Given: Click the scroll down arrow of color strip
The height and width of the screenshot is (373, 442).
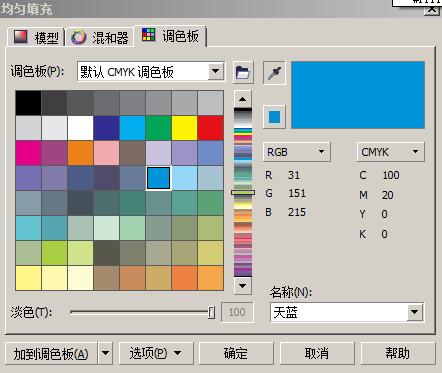Looking at the screenshot, I should pyautogui.click(x=243, y=286).
